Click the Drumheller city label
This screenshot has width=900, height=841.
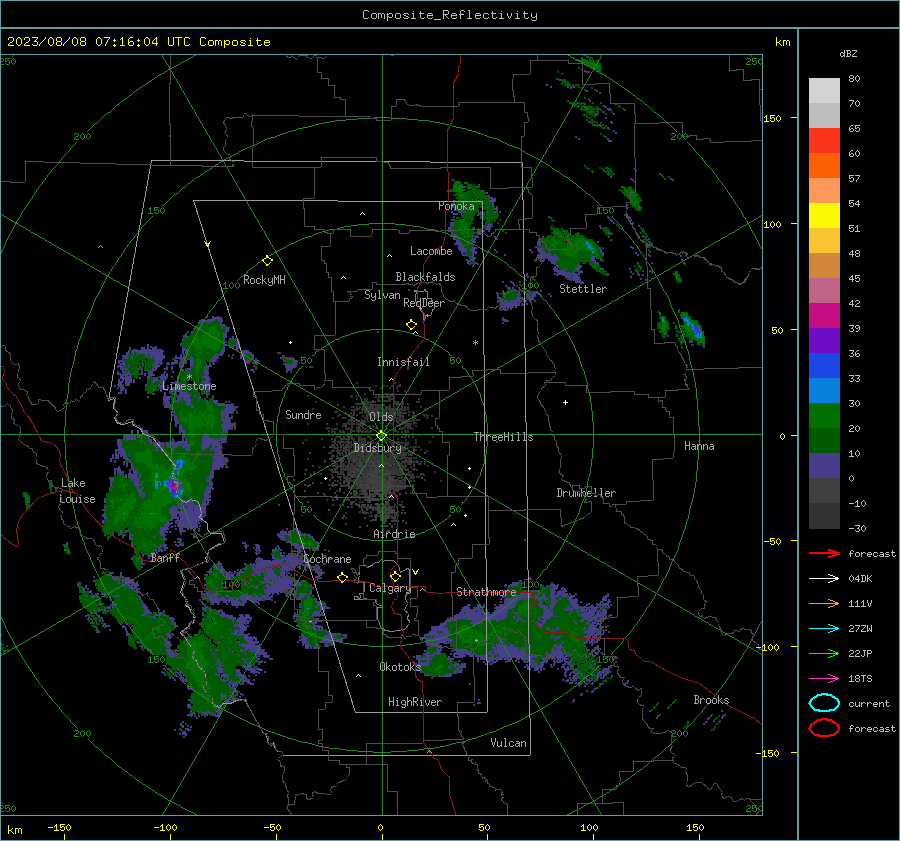tap(586, 493)
